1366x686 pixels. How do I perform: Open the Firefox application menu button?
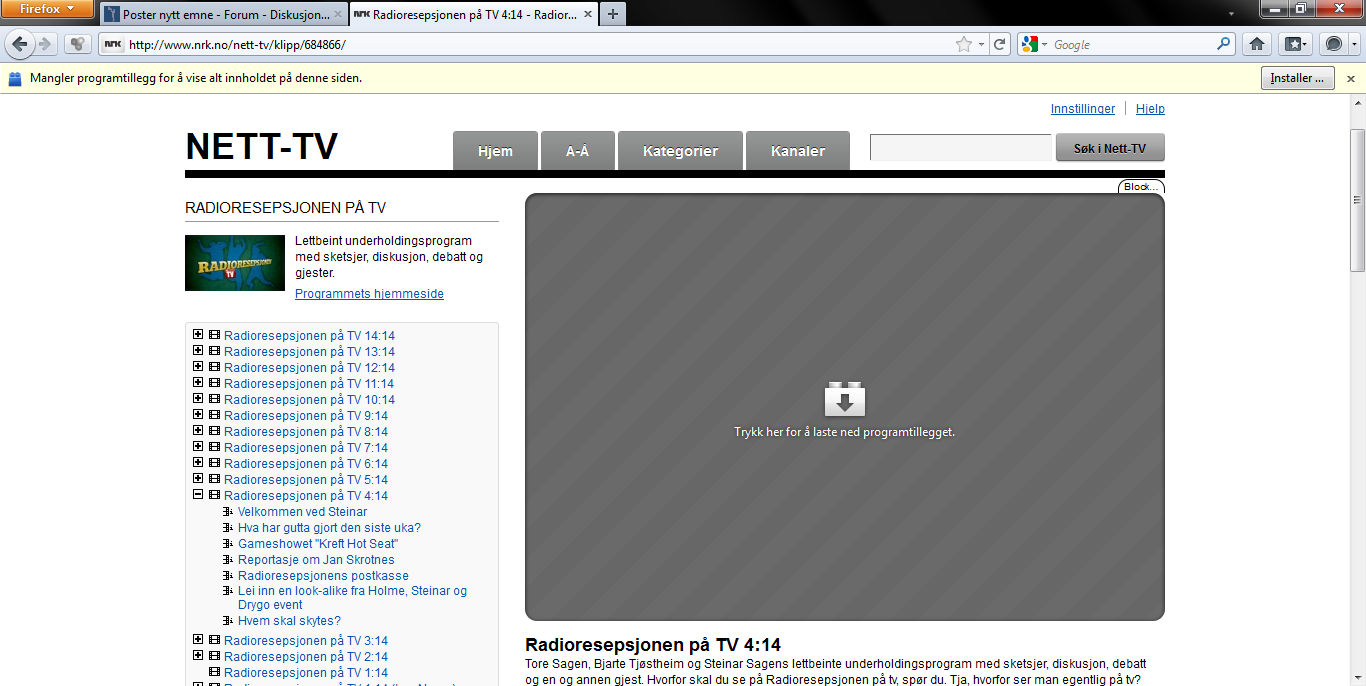click(48, 9)
